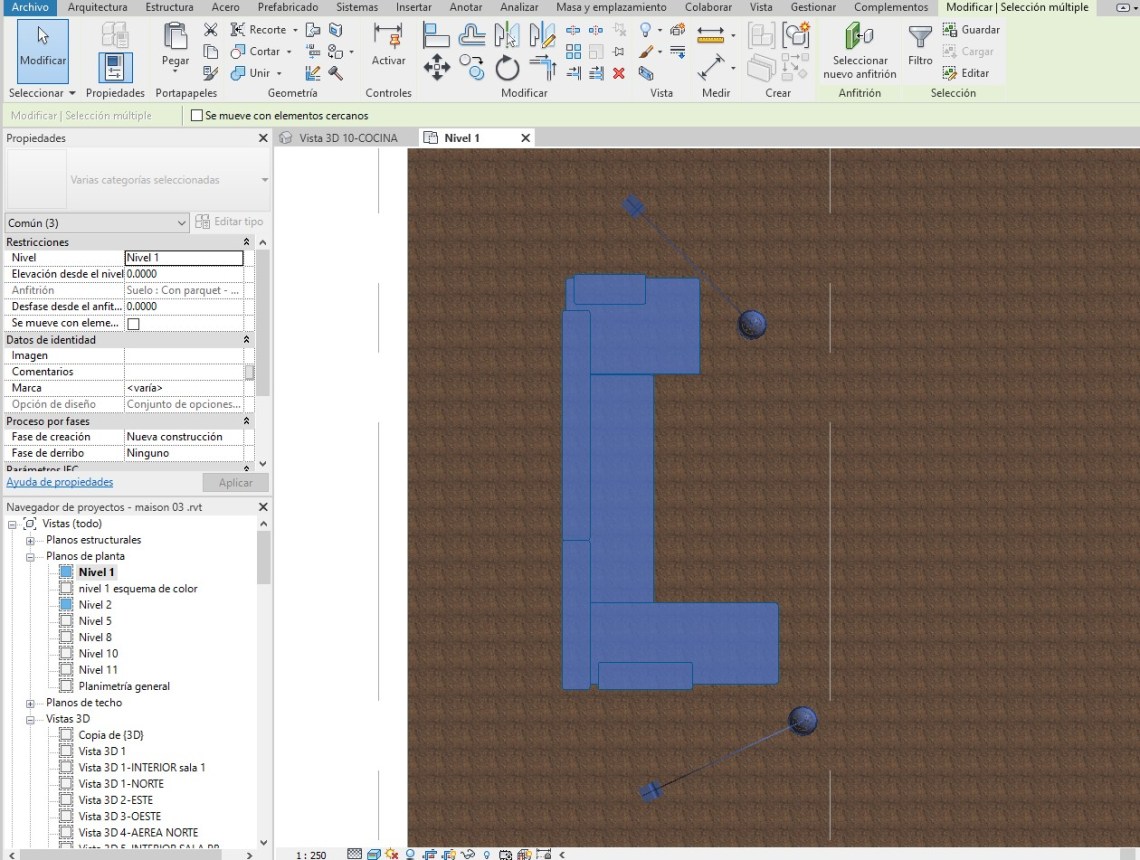Click the Ayuda de propiedades link
Viewport: 1140px width, 860px height.
click(59, 482)
